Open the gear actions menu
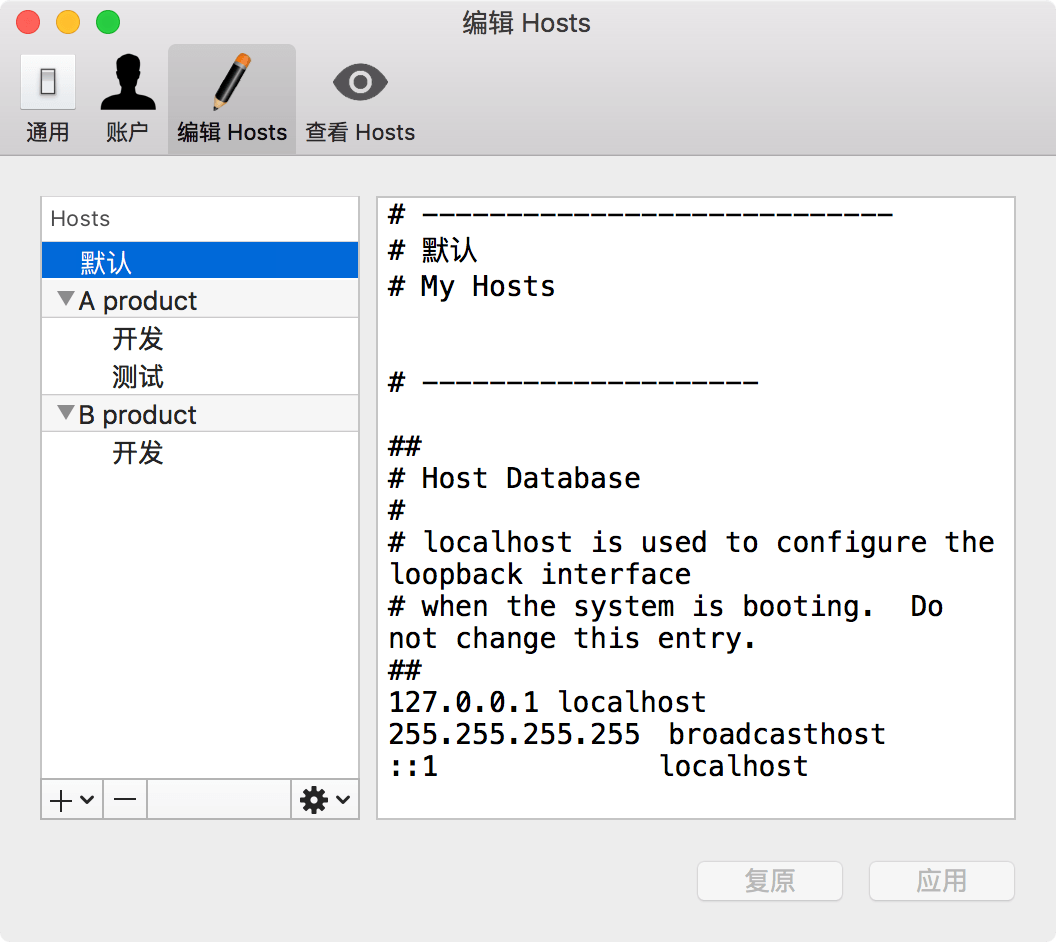 click(325, 800)
